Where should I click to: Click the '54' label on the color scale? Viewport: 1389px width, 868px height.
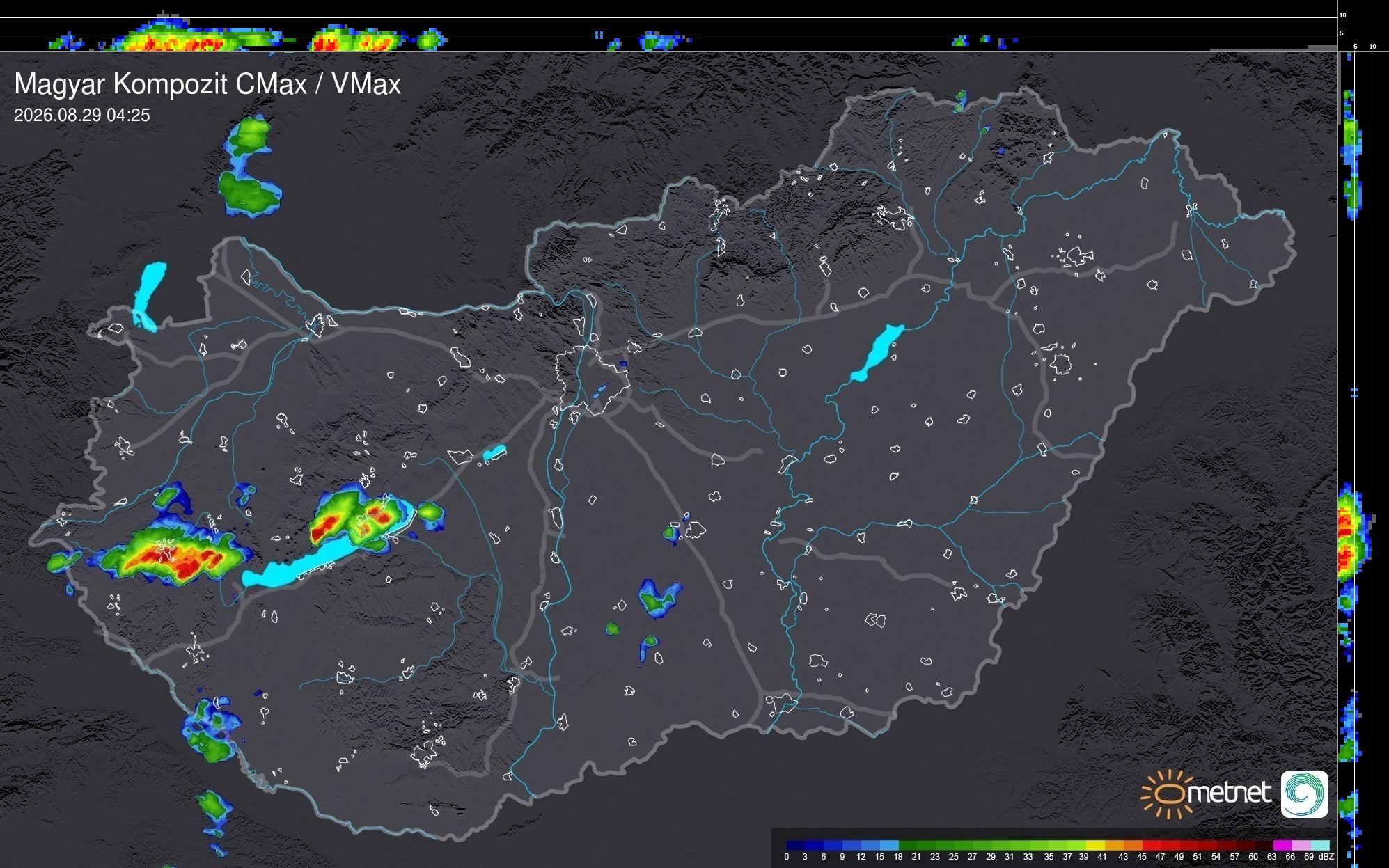point(1216,857)
